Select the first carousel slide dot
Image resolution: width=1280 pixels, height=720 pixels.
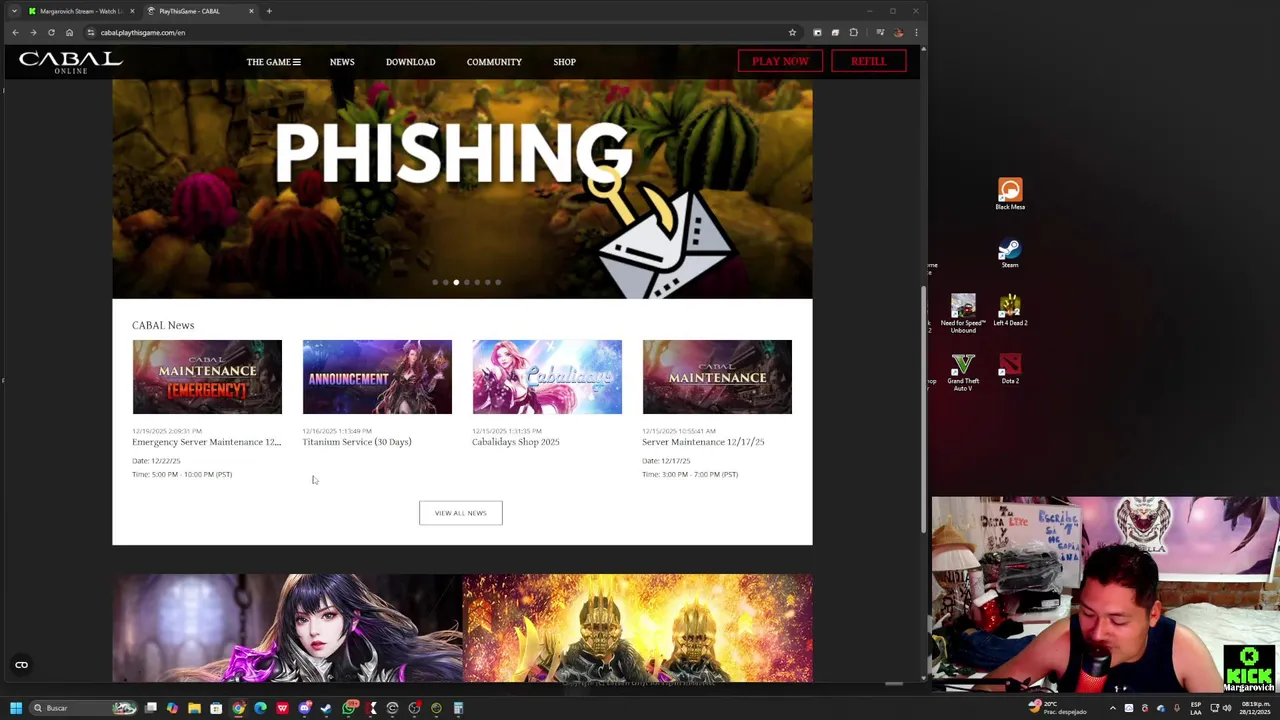click(x=435, y=282)
